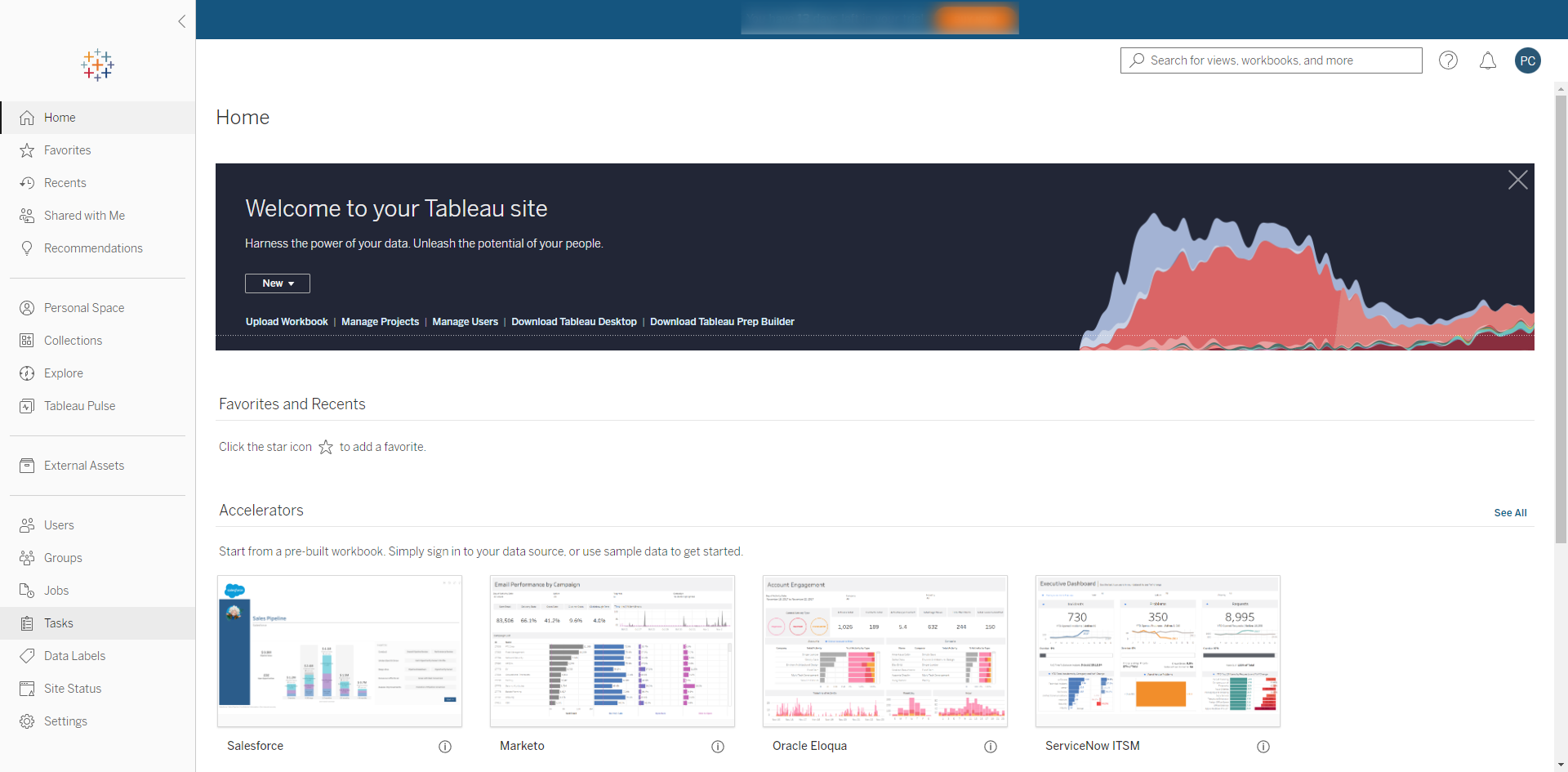This screenshot has height=772, width=1568.
Task: Click the Data Labels tag icon
Action: coord(27,656)
